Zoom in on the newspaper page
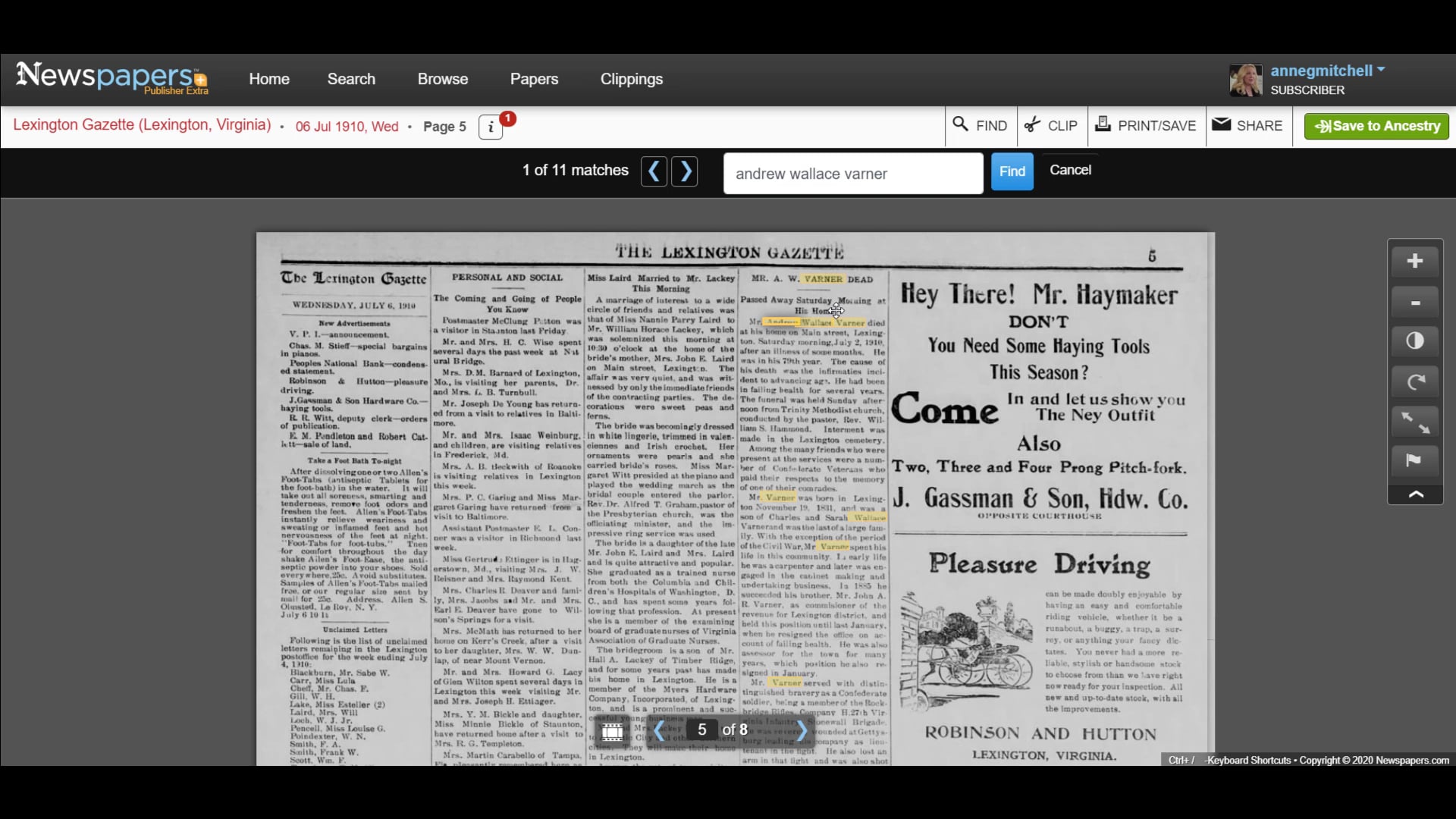The height and width of the screenshot is (819, 1456). (1415, 261)
